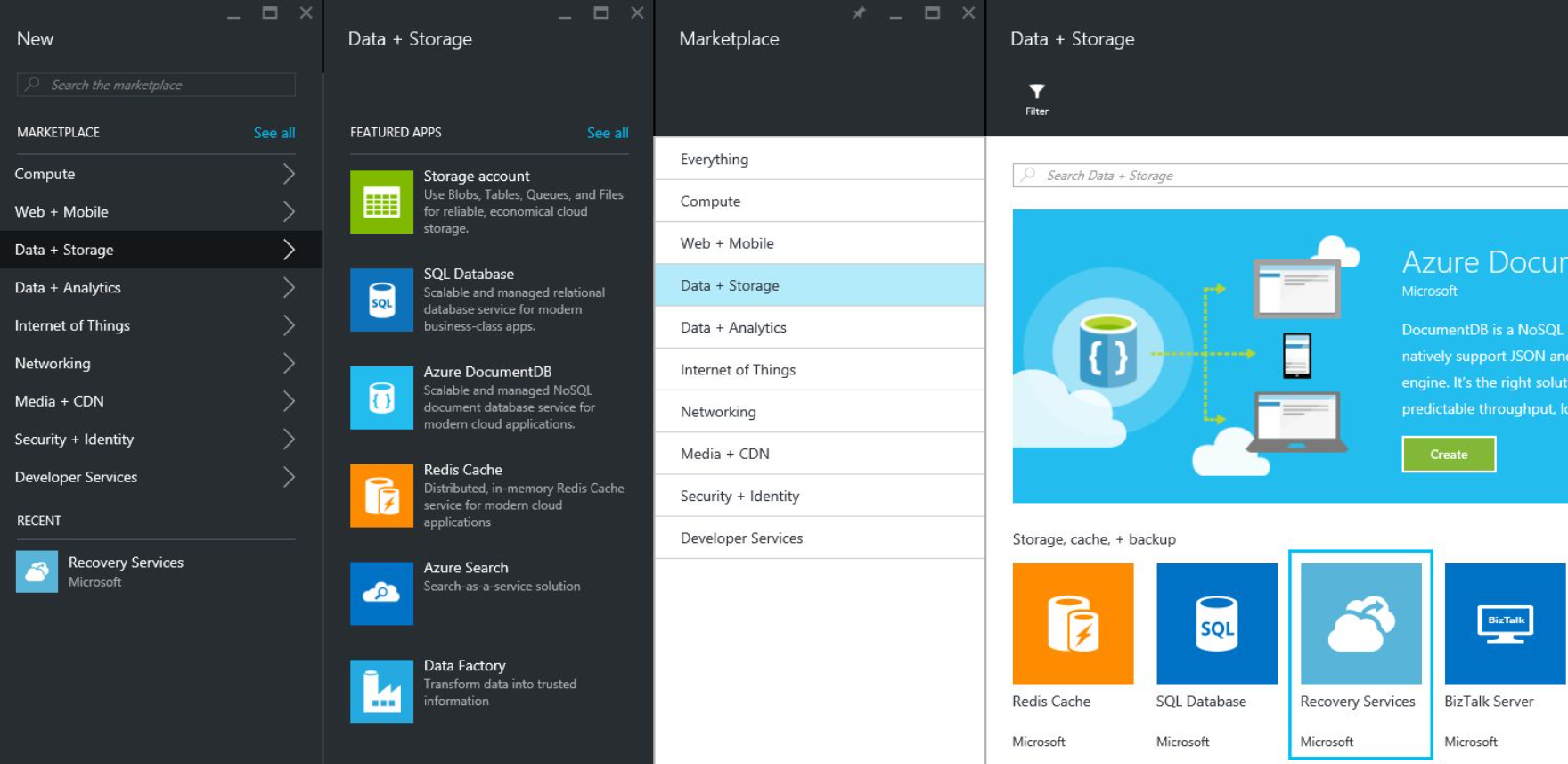Select Compute in the Marketplace list
Screen dimensions: 1568x764
[820, 201]
